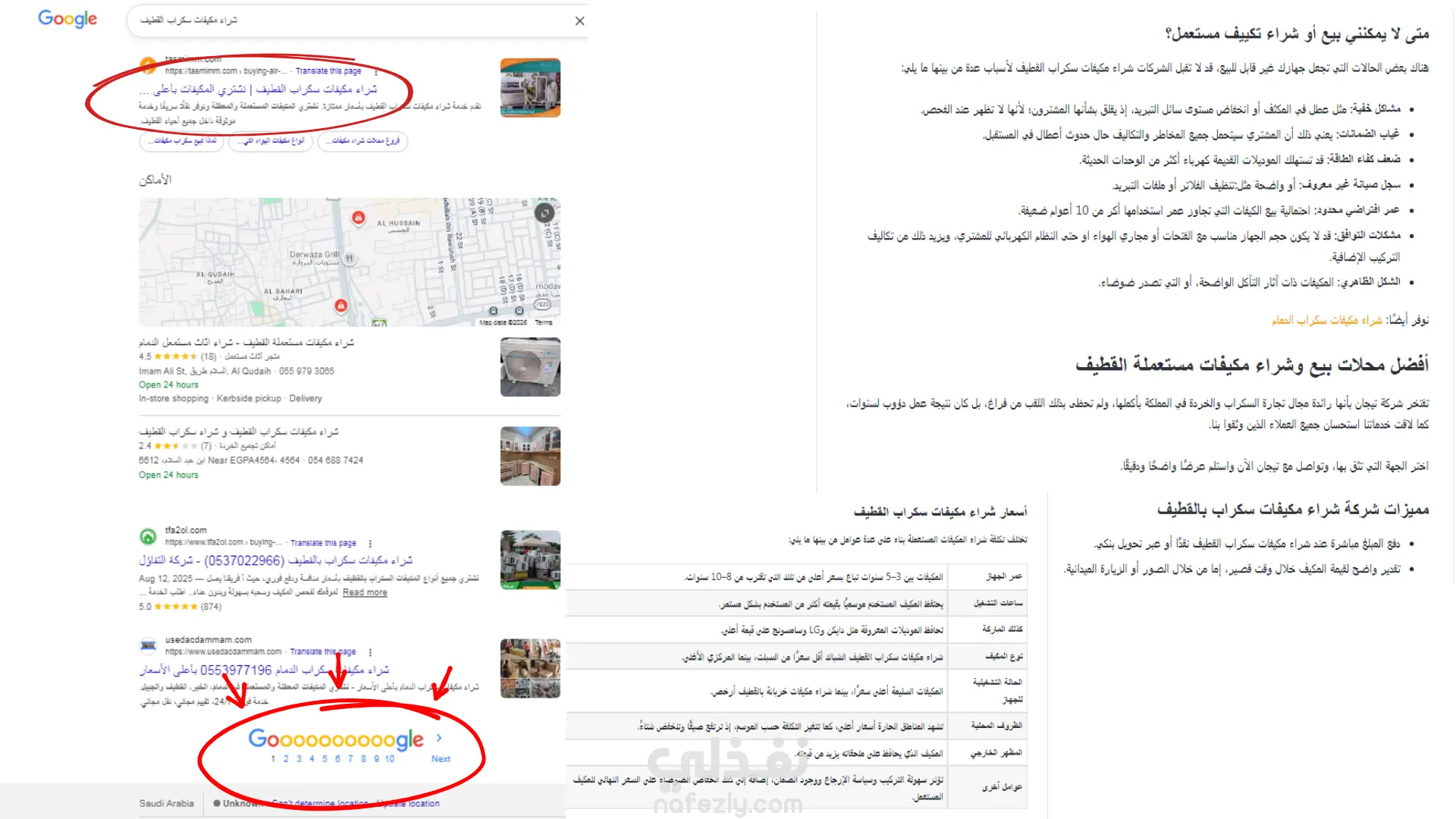
Task: Select the red map pin below Al Bahari
Action: point(341,306)
